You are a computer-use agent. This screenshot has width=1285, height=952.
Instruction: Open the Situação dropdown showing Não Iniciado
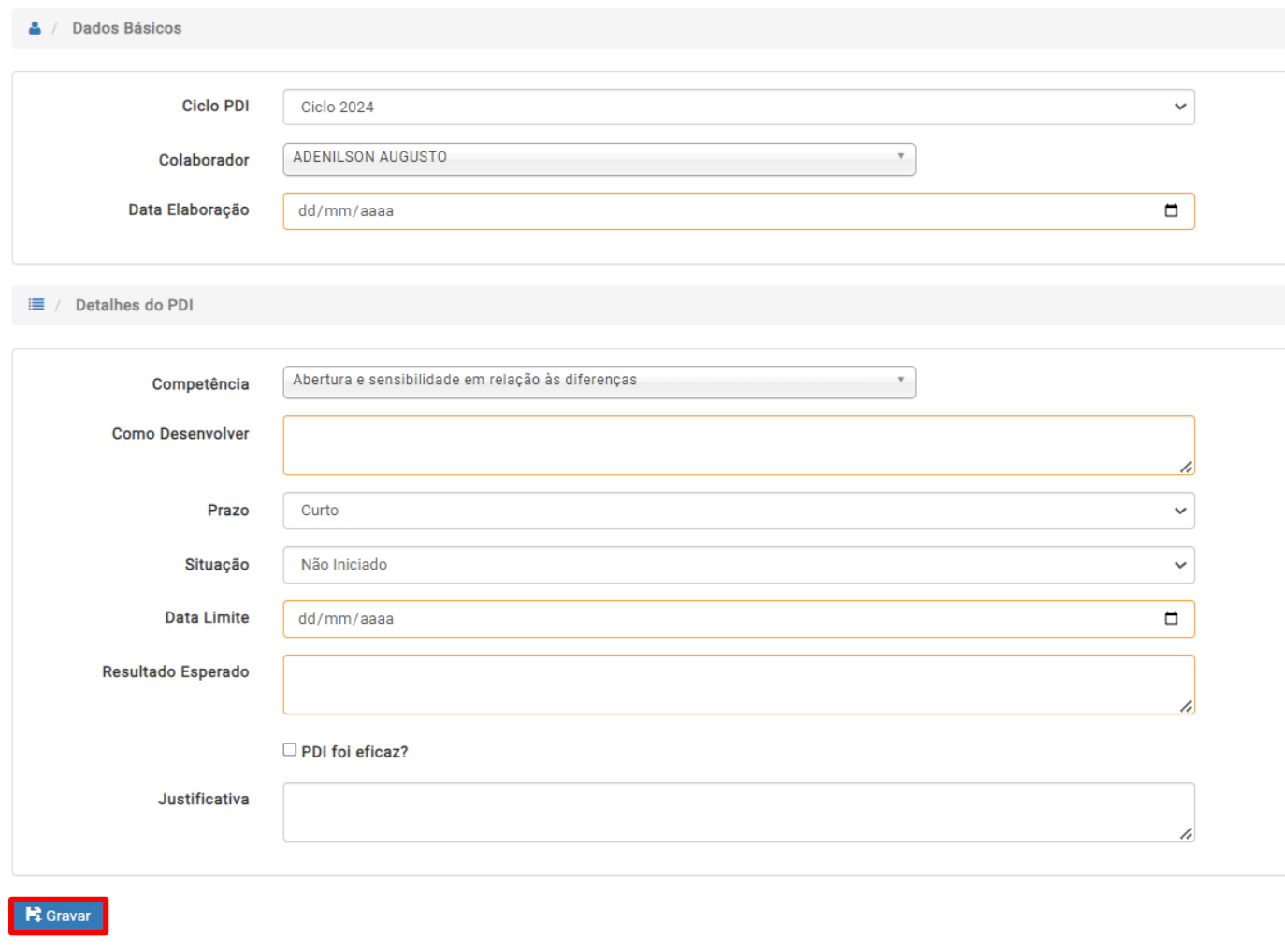(x=739, y=565)
